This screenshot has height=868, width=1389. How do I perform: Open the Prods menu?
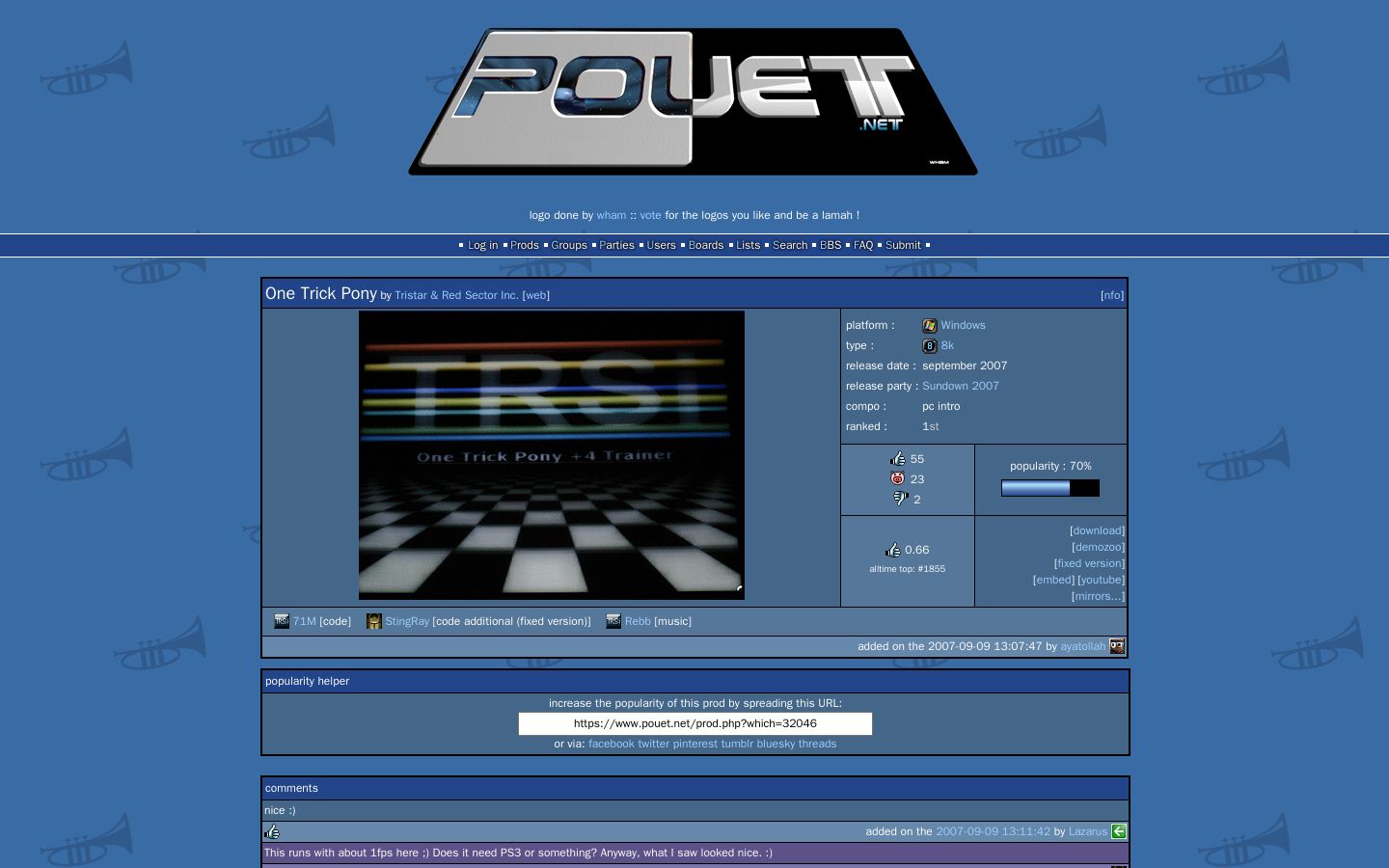[525, 245]
